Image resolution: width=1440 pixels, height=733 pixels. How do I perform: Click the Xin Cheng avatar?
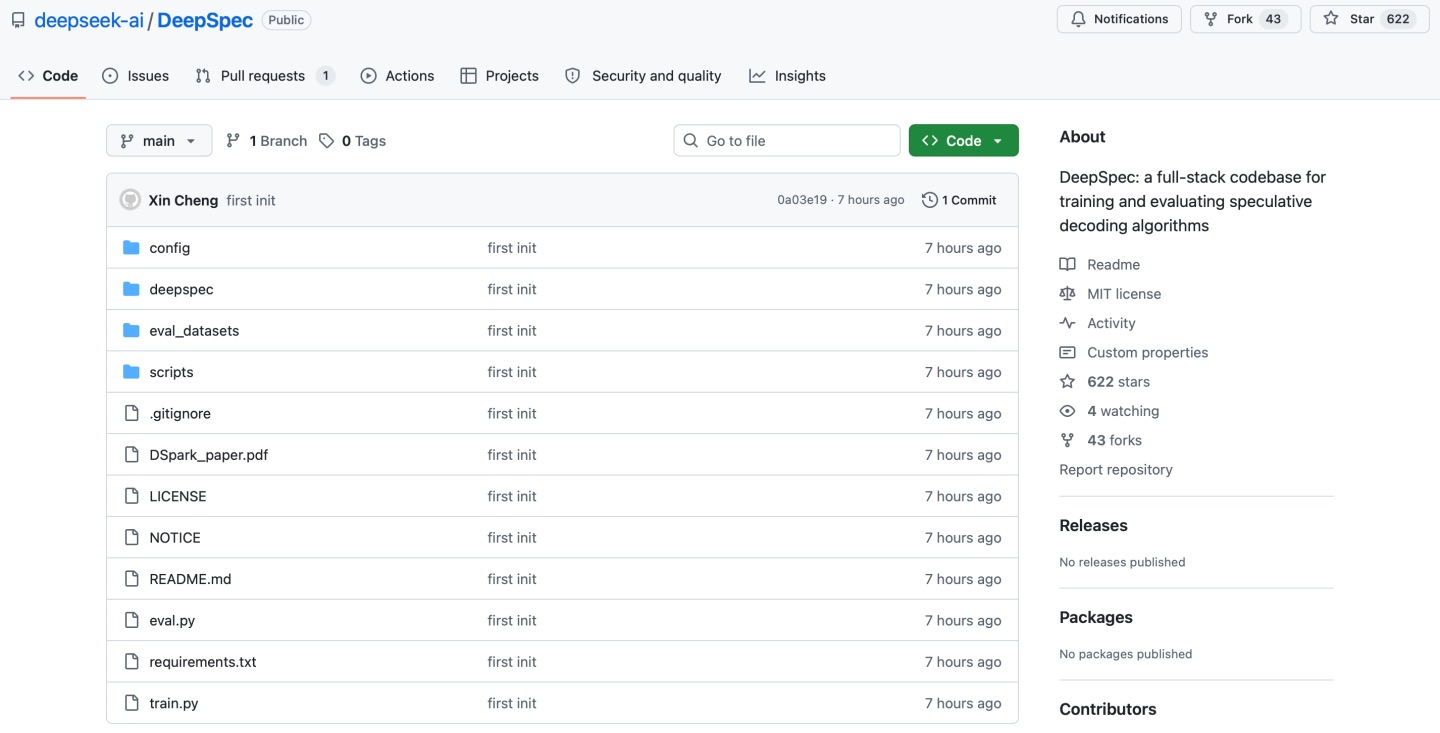130,200
